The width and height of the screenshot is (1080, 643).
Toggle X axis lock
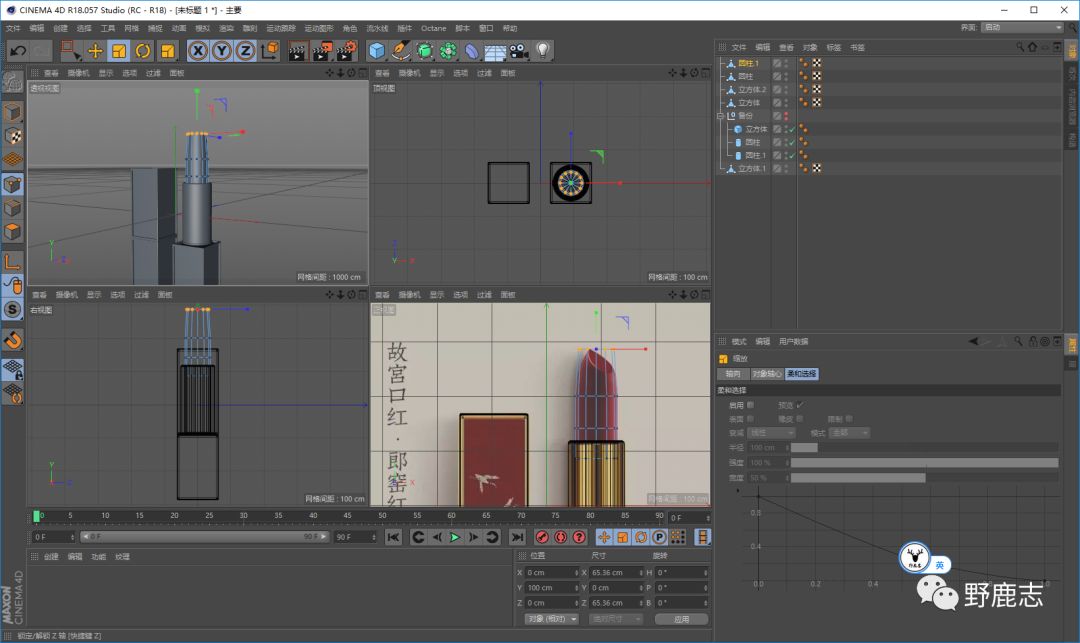click(198, 50)
